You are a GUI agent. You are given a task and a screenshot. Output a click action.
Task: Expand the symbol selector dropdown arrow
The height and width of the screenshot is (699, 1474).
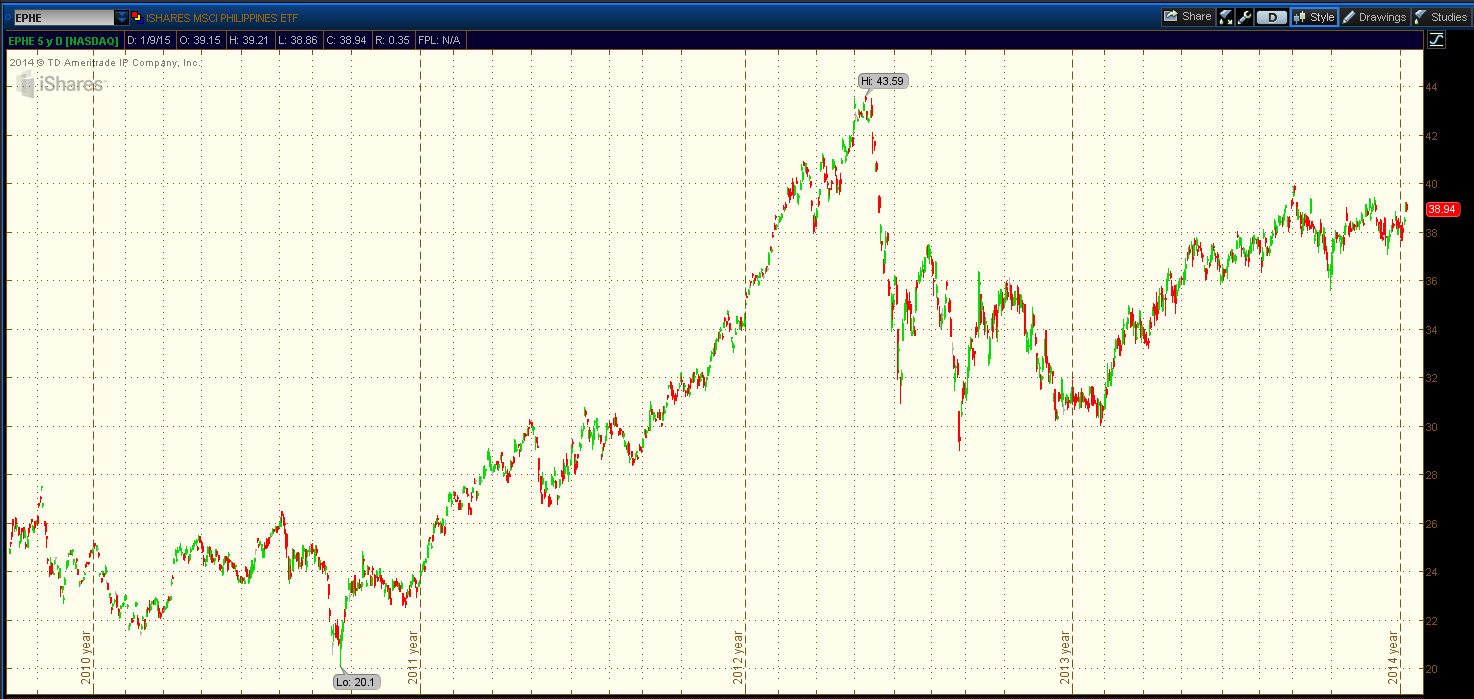pyautogui.click(x=122, y=17)
